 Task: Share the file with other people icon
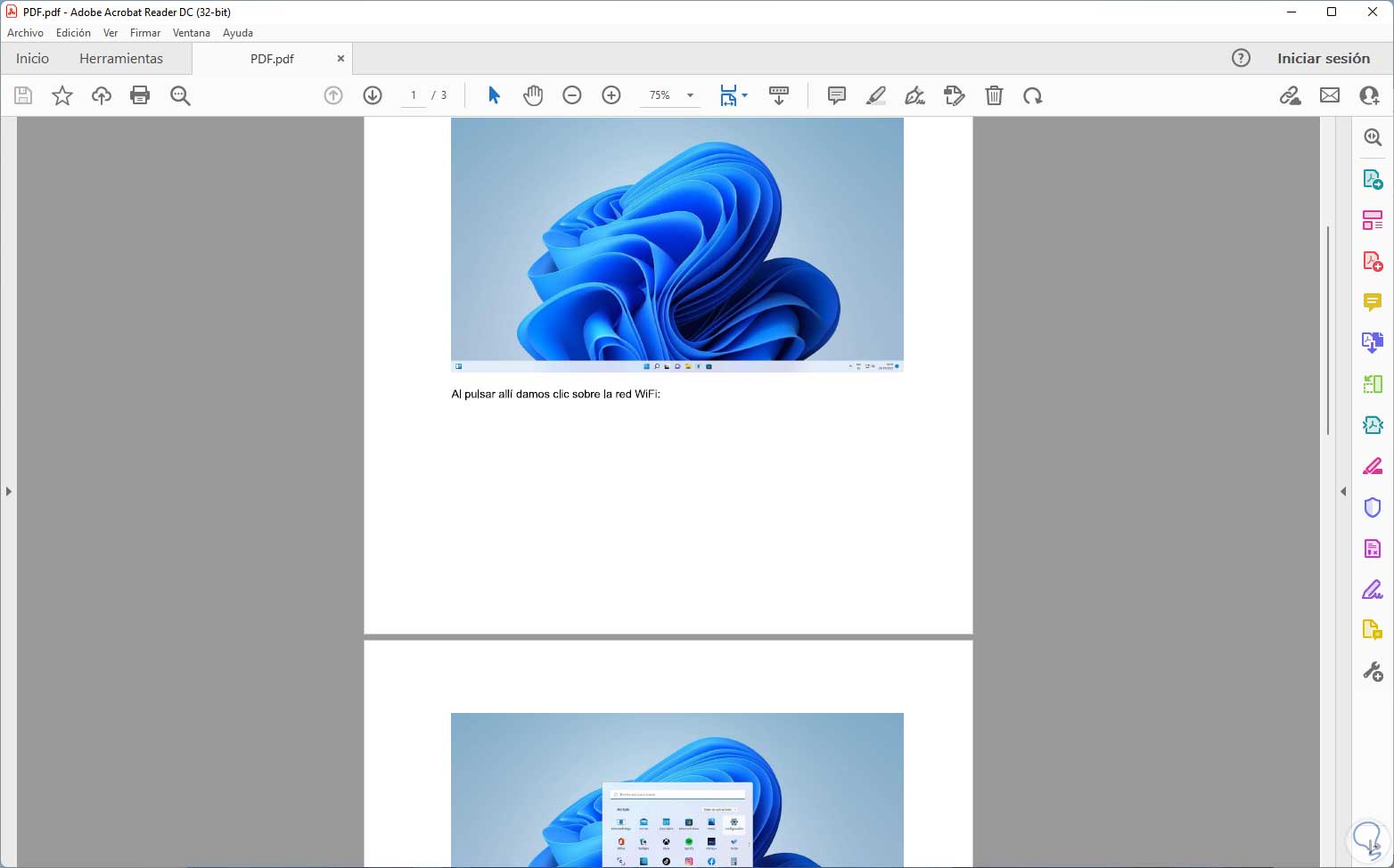1369,95
